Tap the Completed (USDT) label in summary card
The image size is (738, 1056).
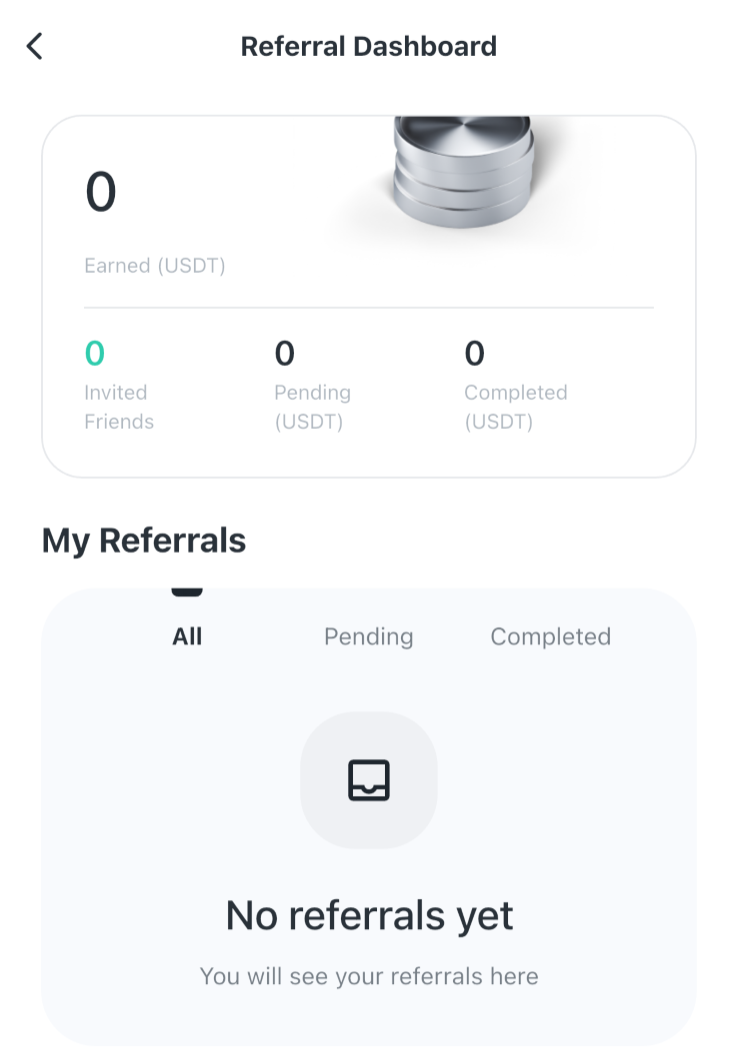[x=516, y=407]
